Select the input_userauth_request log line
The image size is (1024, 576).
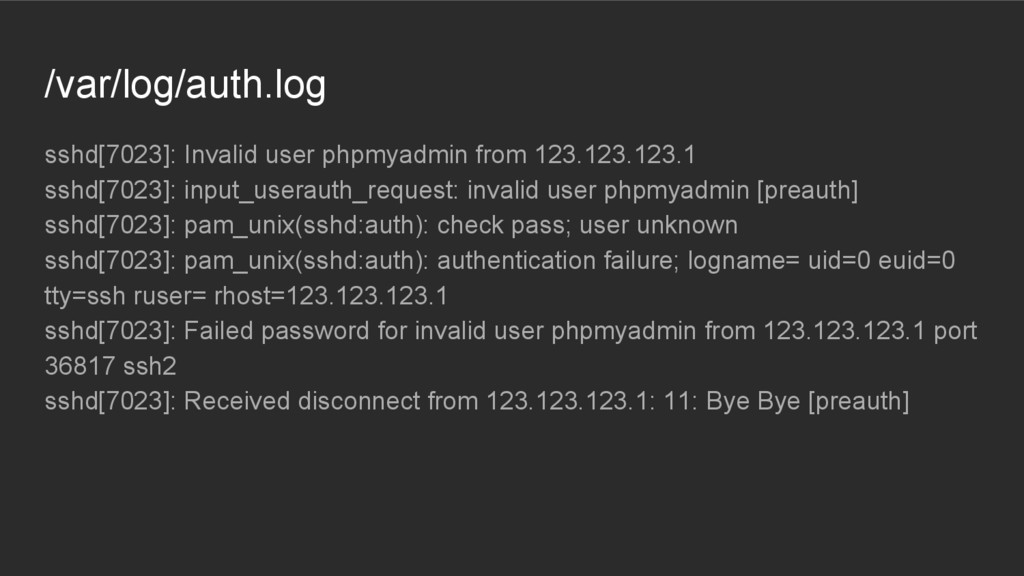coord(451,190)
